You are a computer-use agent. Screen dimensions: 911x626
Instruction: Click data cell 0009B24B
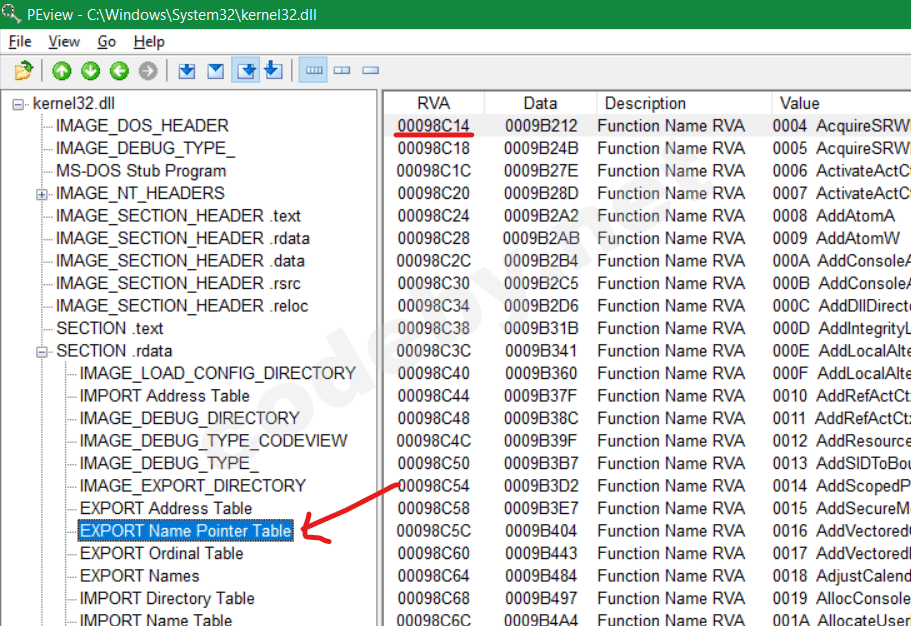tap(541, 148)
